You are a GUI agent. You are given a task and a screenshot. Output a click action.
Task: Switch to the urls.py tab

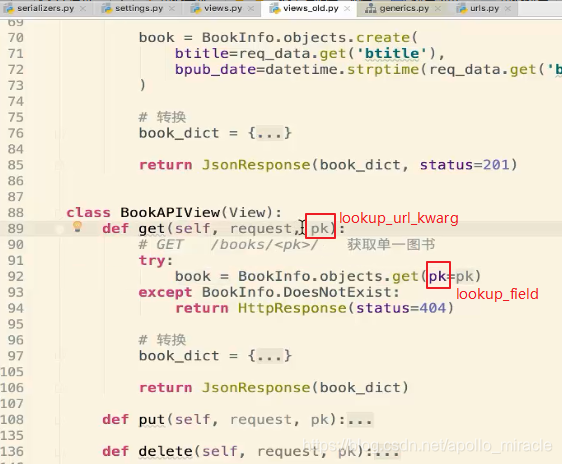coord(484,8)
